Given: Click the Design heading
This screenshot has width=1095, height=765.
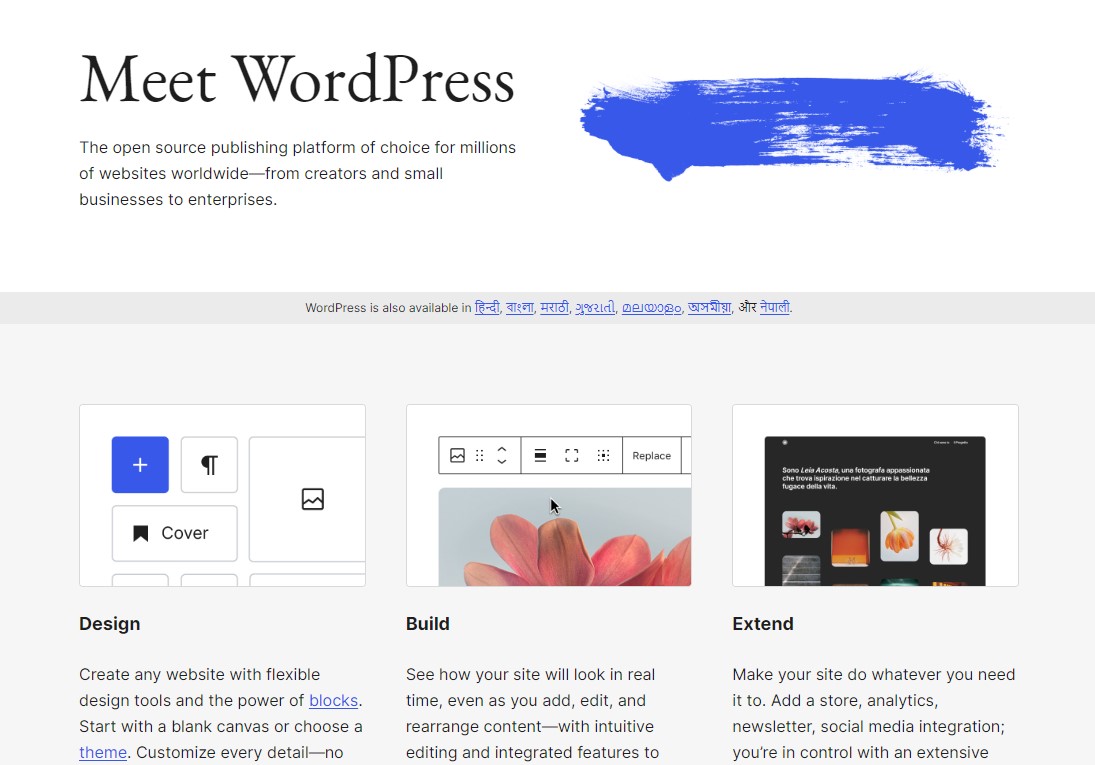Looking at the screenshot, I should (x=110, y=624).
